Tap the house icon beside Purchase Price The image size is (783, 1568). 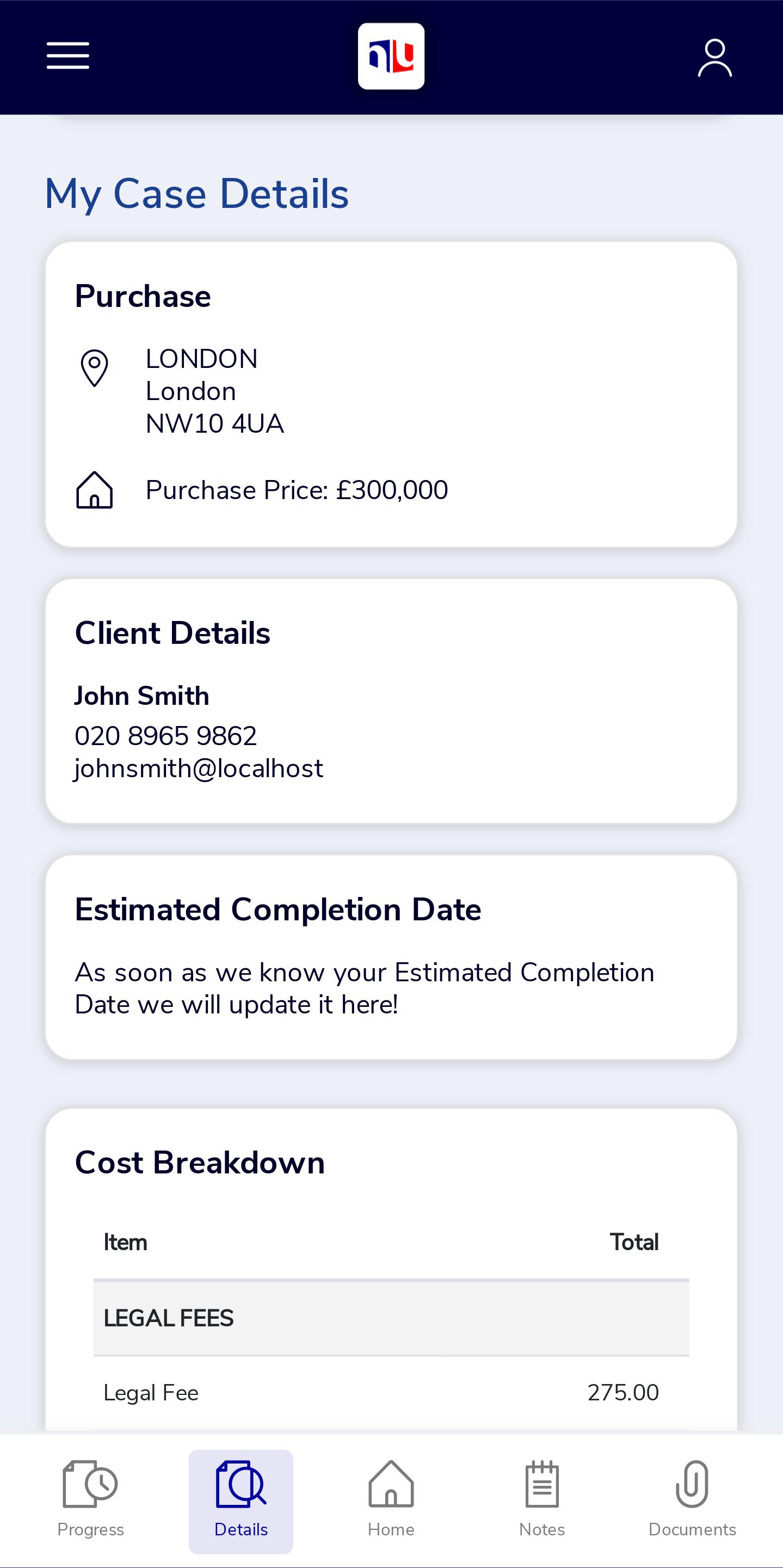coord(94,490)
